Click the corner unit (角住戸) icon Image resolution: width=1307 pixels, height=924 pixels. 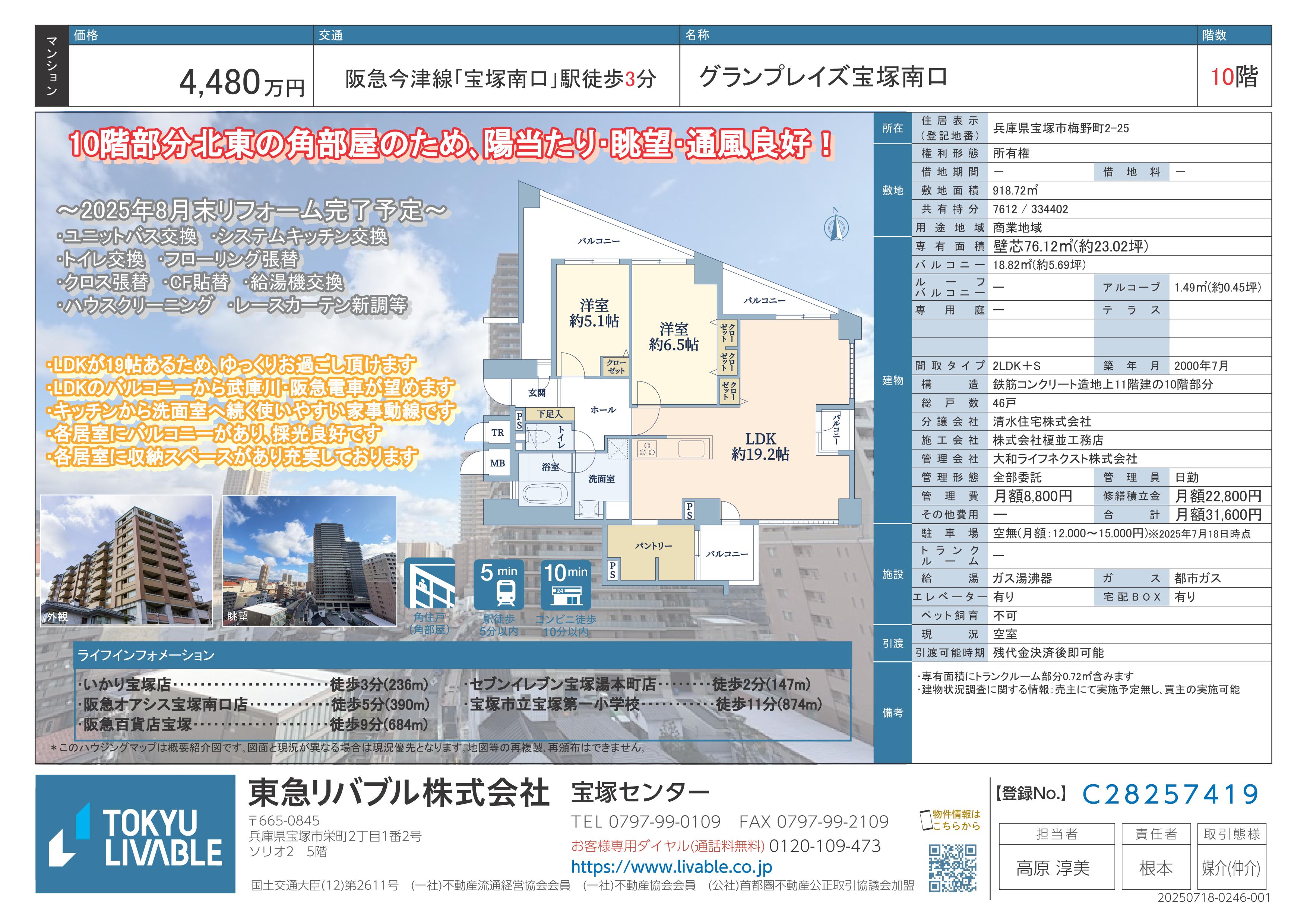point(429,583)
